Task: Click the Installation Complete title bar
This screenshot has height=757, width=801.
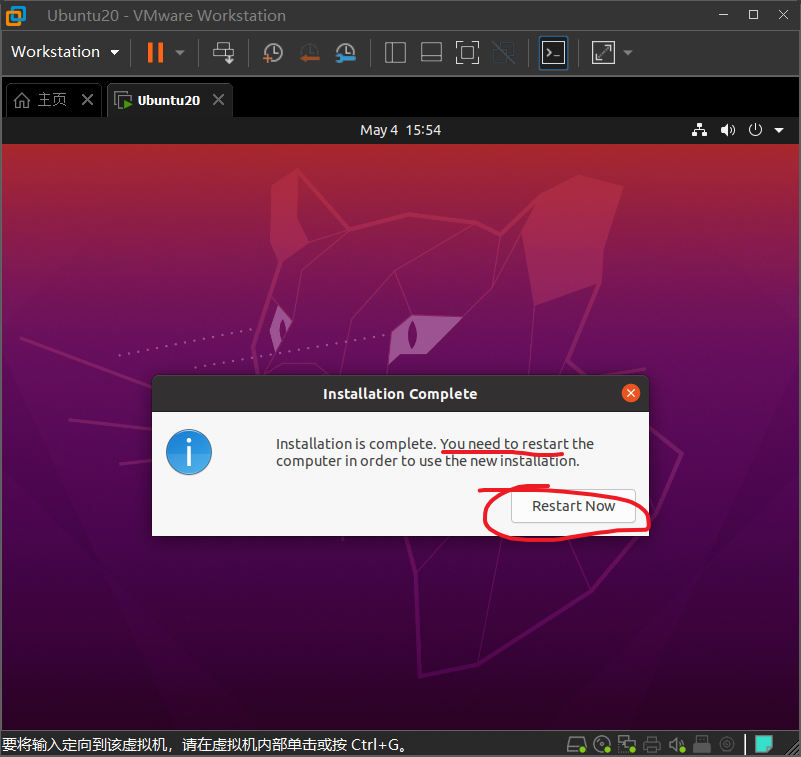Action: (x=400, y=394)
